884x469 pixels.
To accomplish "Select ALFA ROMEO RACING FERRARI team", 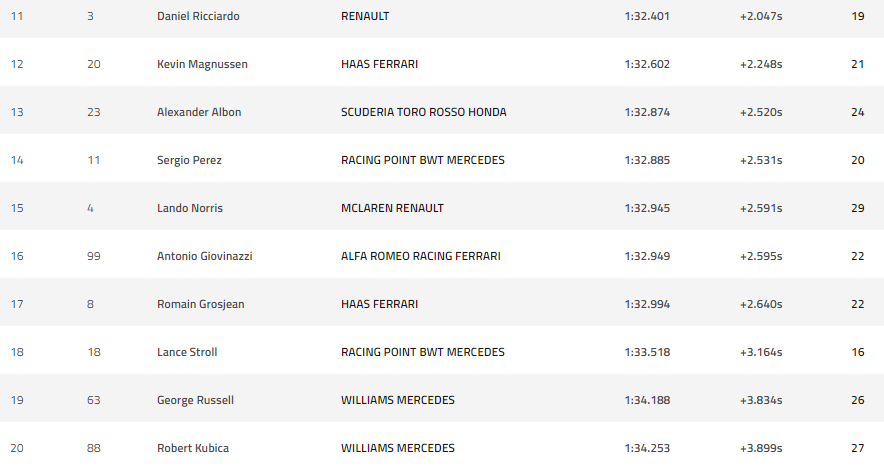I will click(420, 256).
